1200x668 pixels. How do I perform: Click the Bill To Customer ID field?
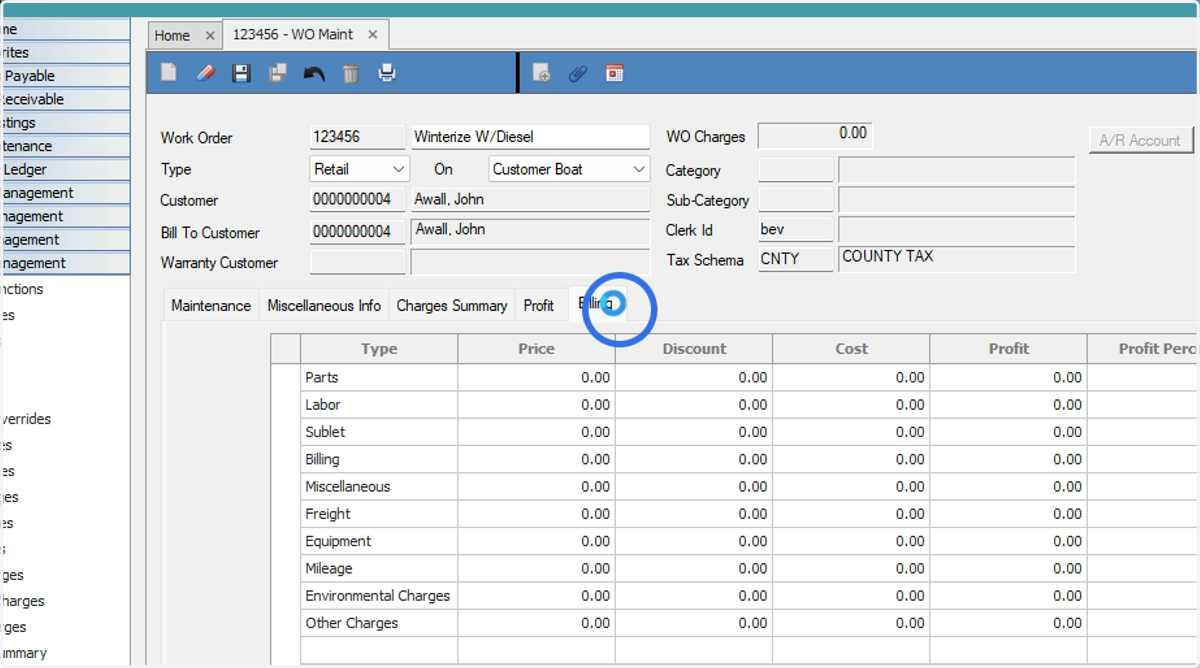click(357, 231)
